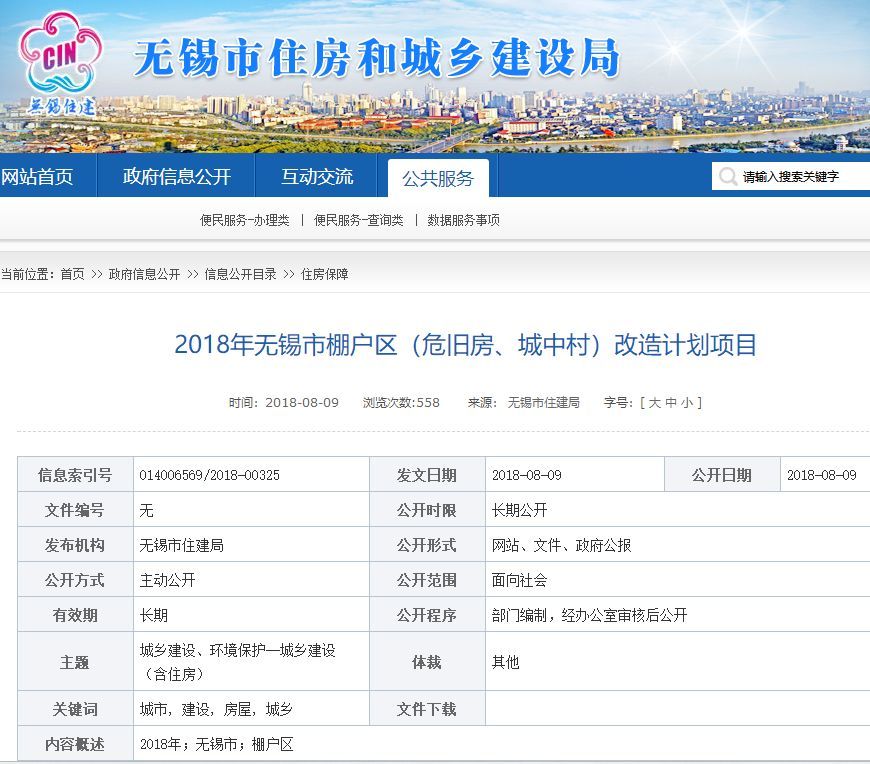Go to 住房保障 in breadcrumb
This screenshot has height=764, width=870.
point(325,274)
